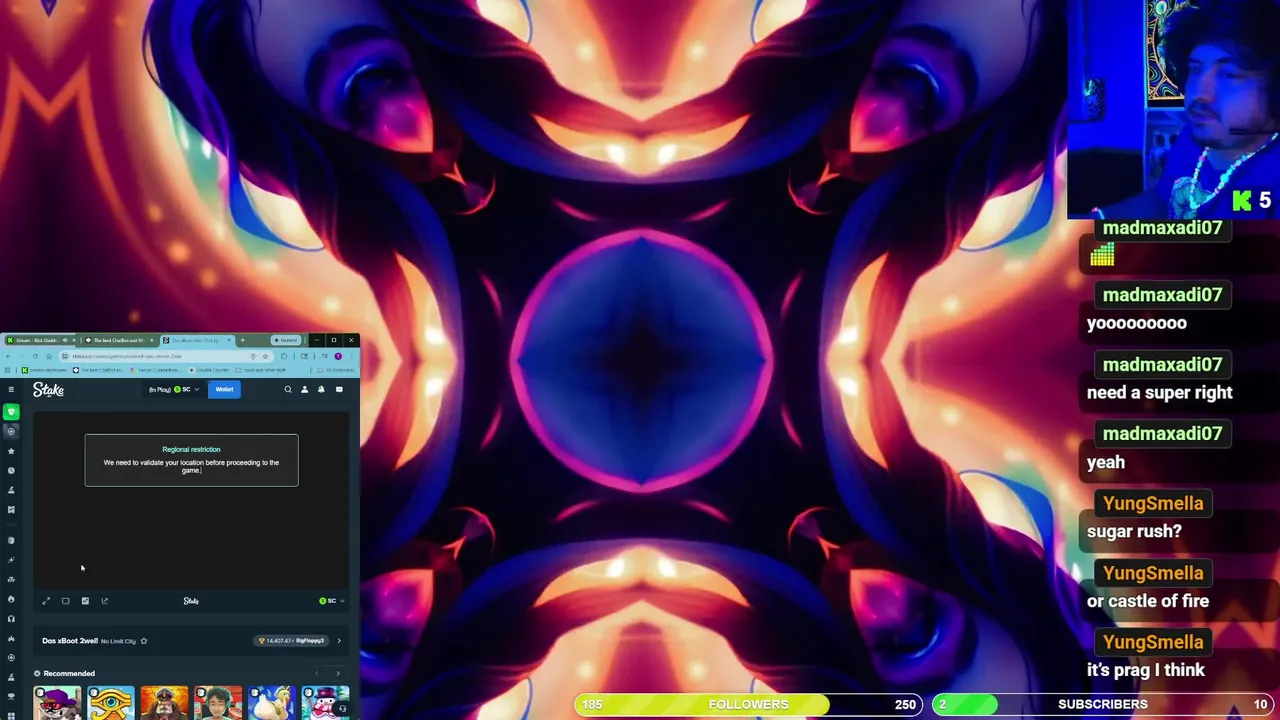
Task: Expand the SC dropdown below the game
Action: tap(332, 601)
